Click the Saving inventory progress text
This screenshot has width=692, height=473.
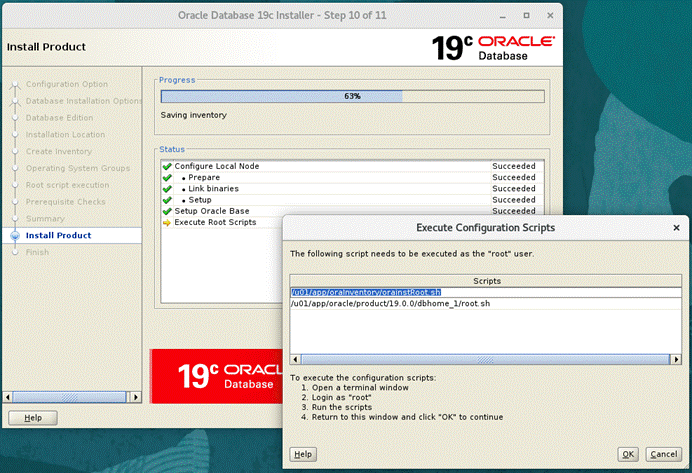(x=193, y=115)
